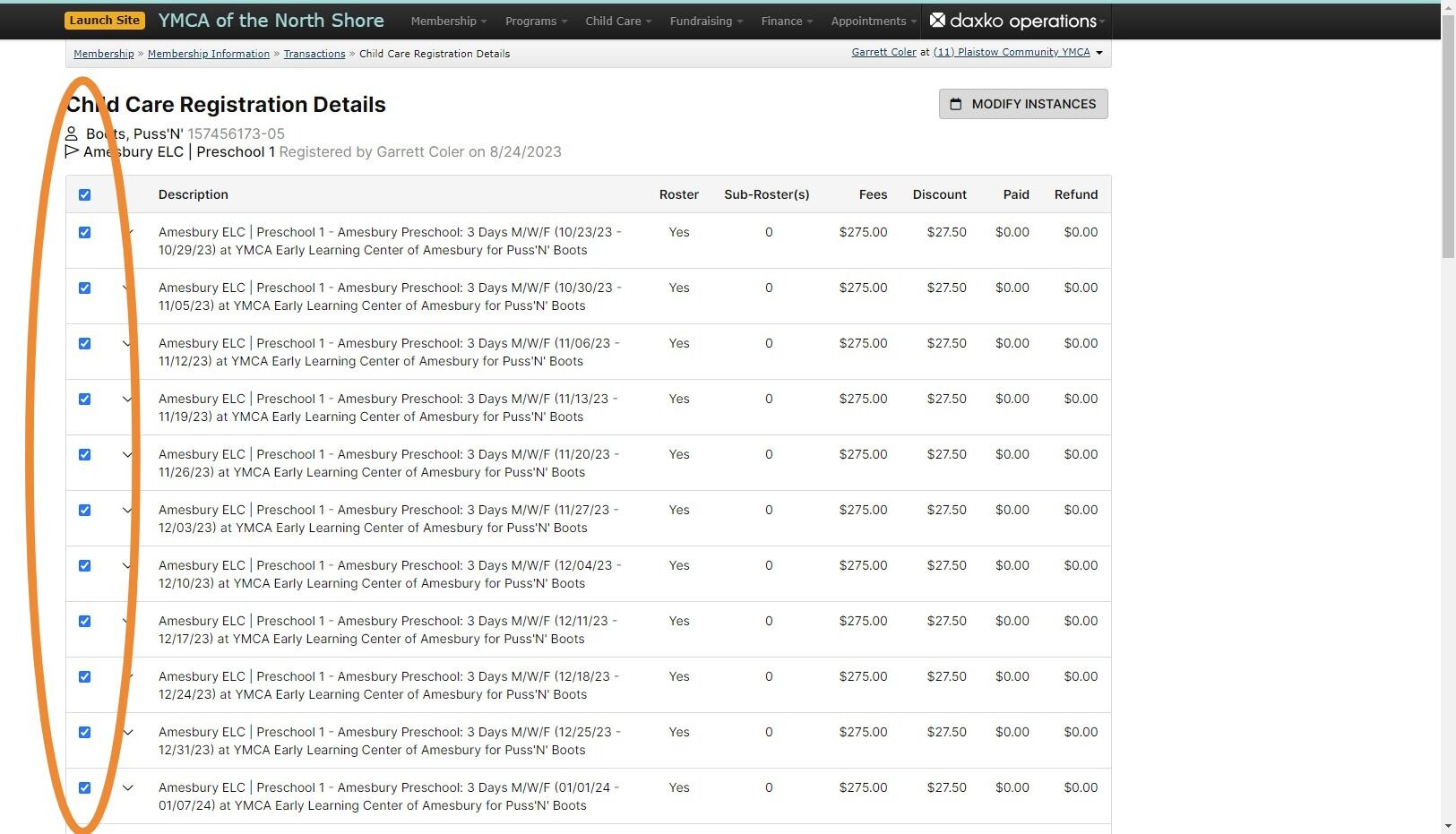Screen dimensions: 1456x834
Task: Open the Child Care menu
Action: click(x=616, y=21)
